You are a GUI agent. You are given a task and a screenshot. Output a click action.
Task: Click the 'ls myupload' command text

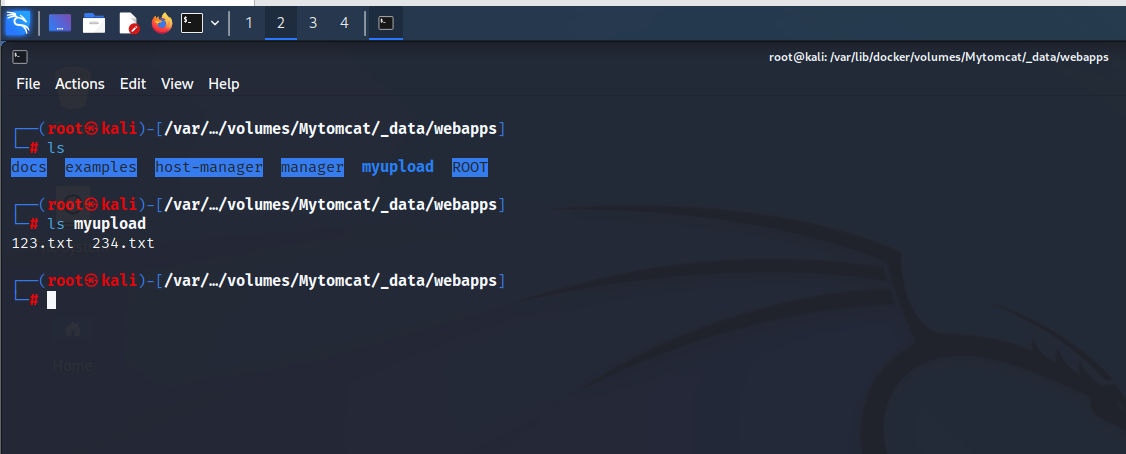[x=96, y=224]
